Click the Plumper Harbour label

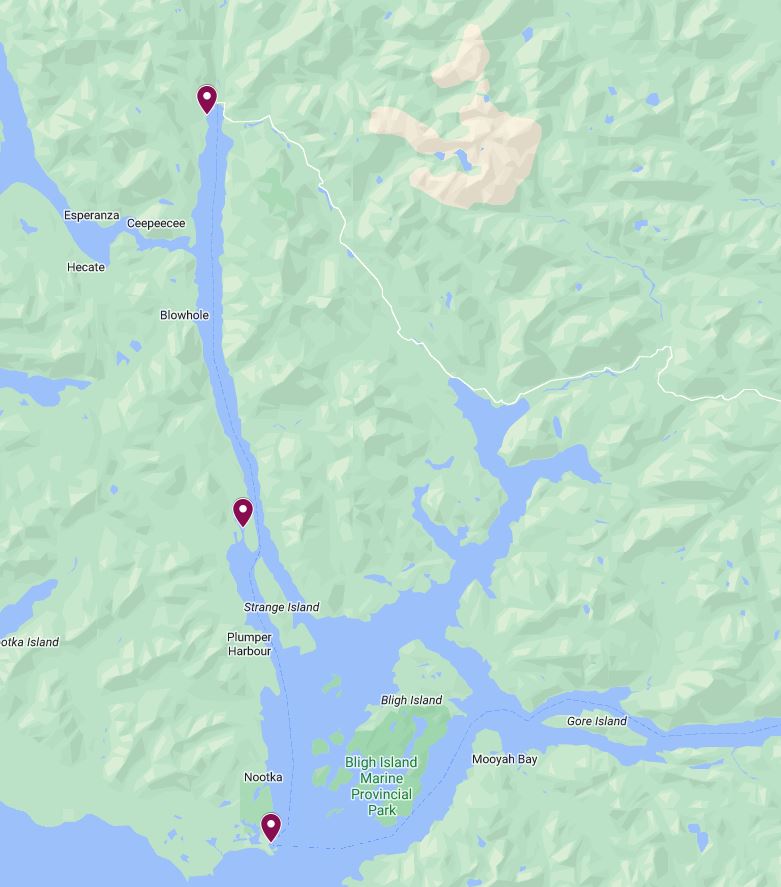[249, 644]
